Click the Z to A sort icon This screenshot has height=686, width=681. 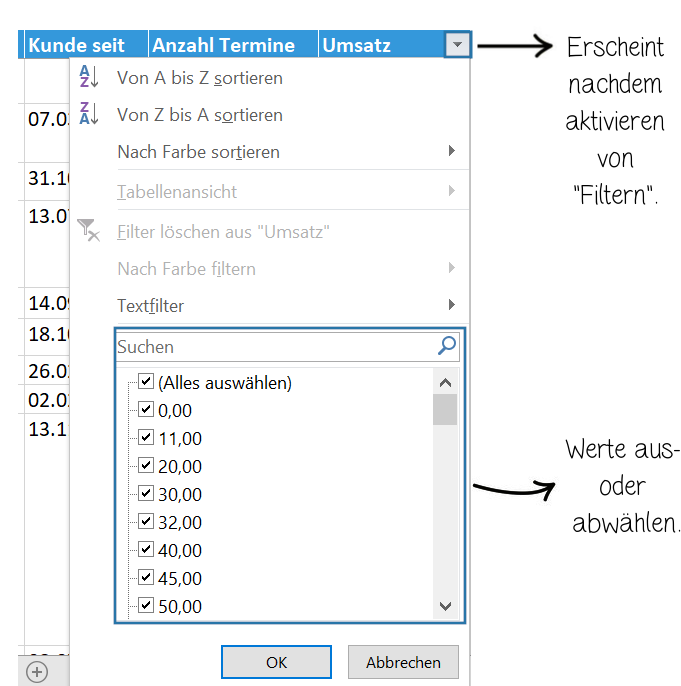(x=89, y=115)
